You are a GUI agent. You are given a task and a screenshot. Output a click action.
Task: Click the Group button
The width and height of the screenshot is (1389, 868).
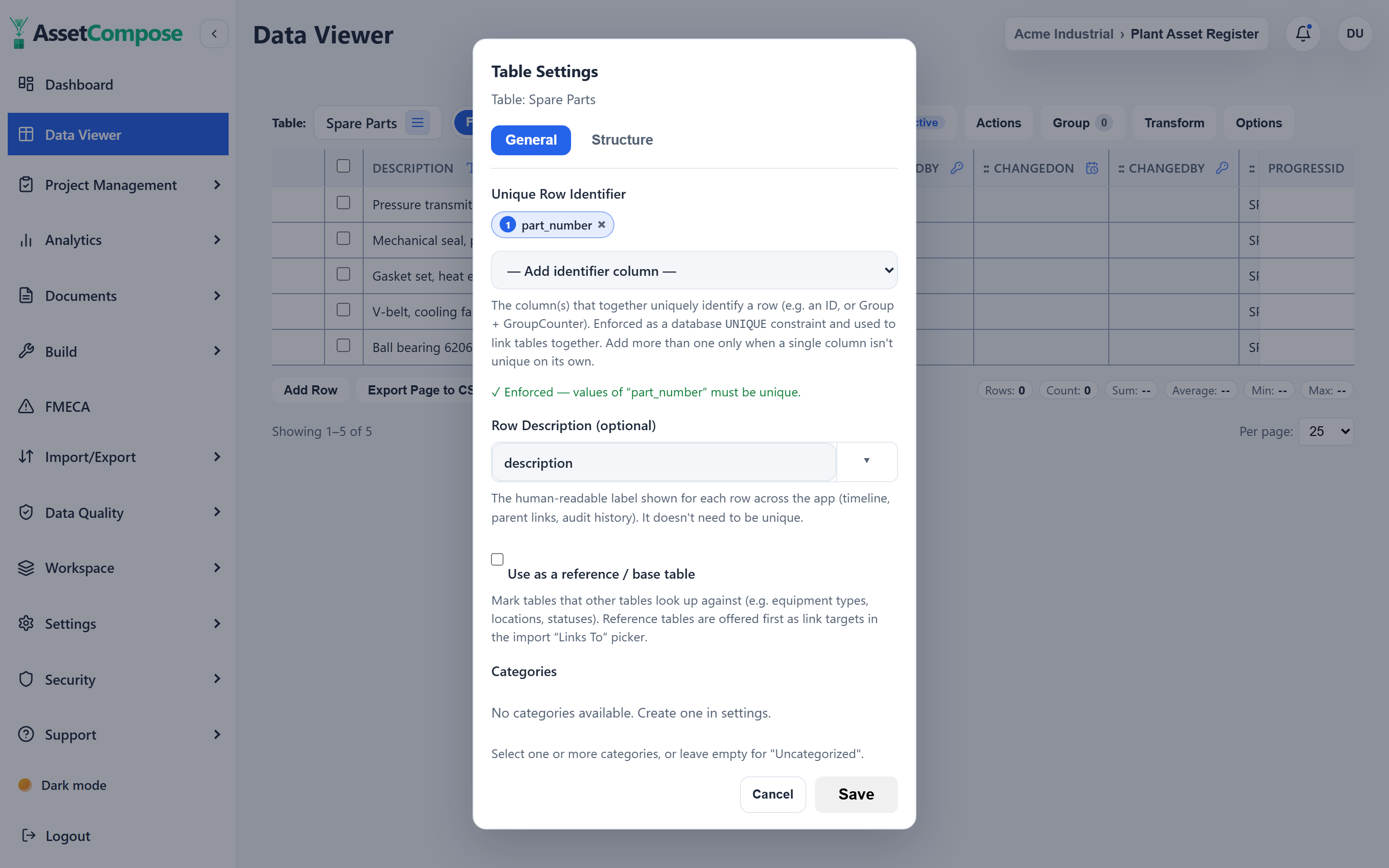coord(1081,123)
